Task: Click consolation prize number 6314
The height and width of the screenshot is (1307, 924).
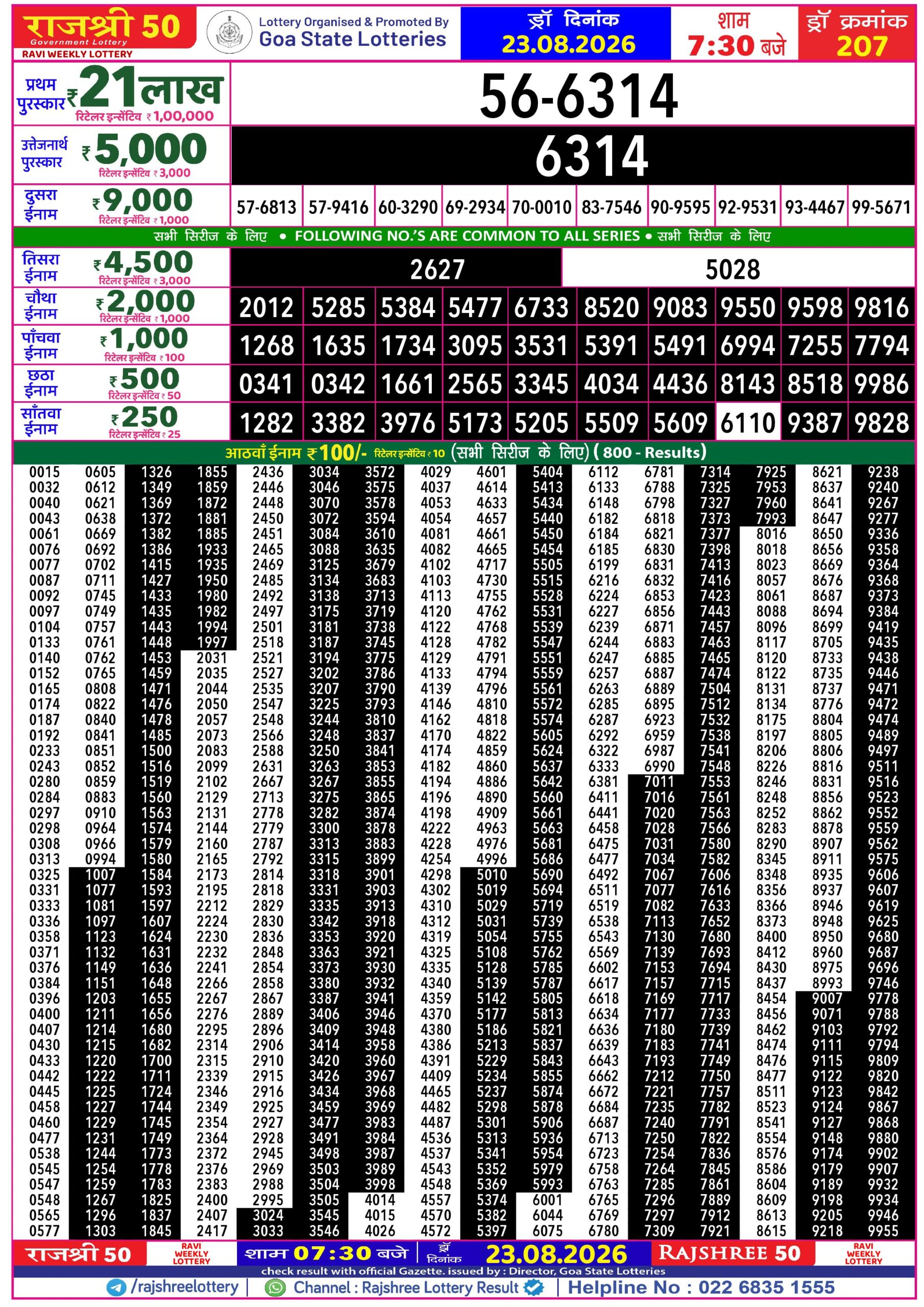Action: click(591, 155)
